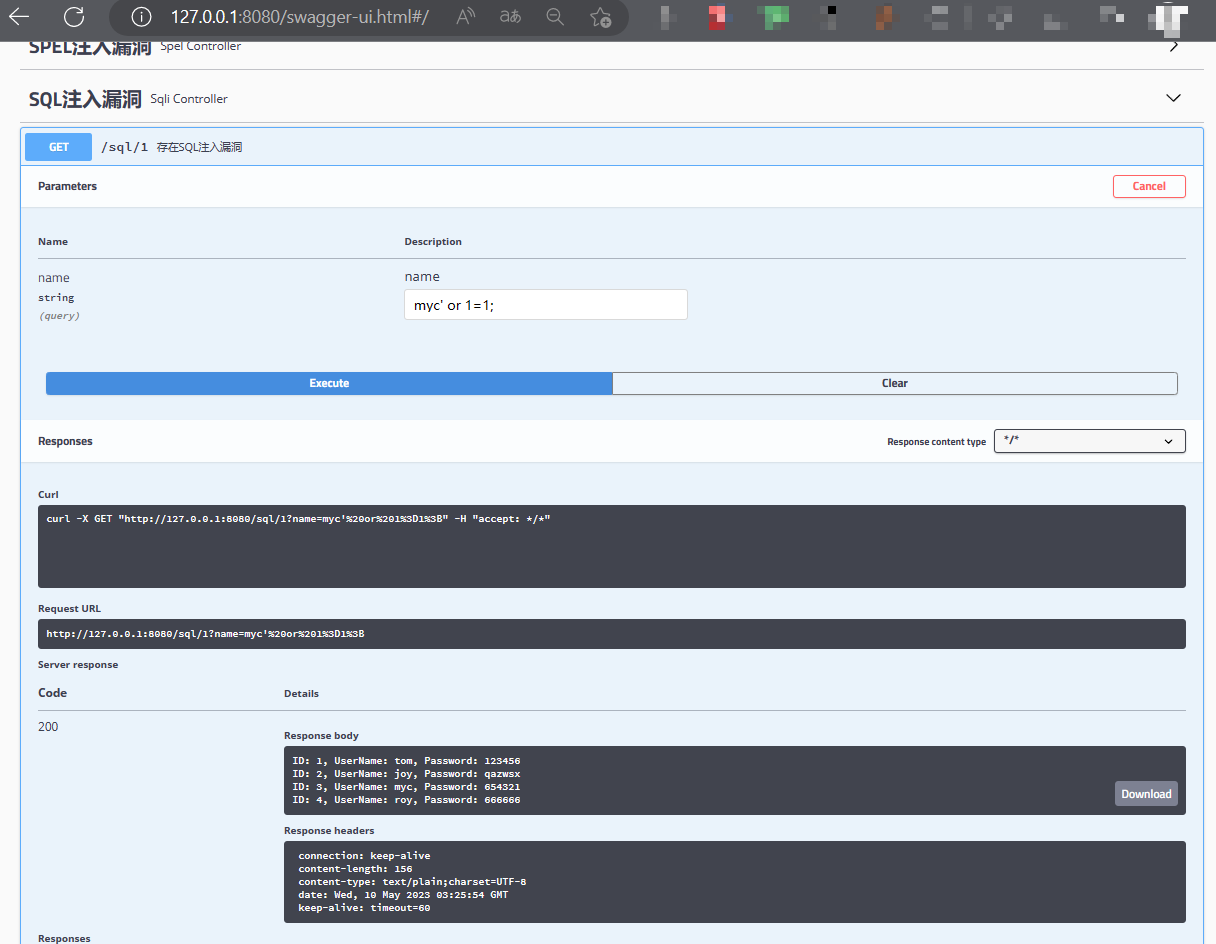Viewport: 1216px width, 944px height.
Task: Click the Parameters section title
Action: coord(67,186)
